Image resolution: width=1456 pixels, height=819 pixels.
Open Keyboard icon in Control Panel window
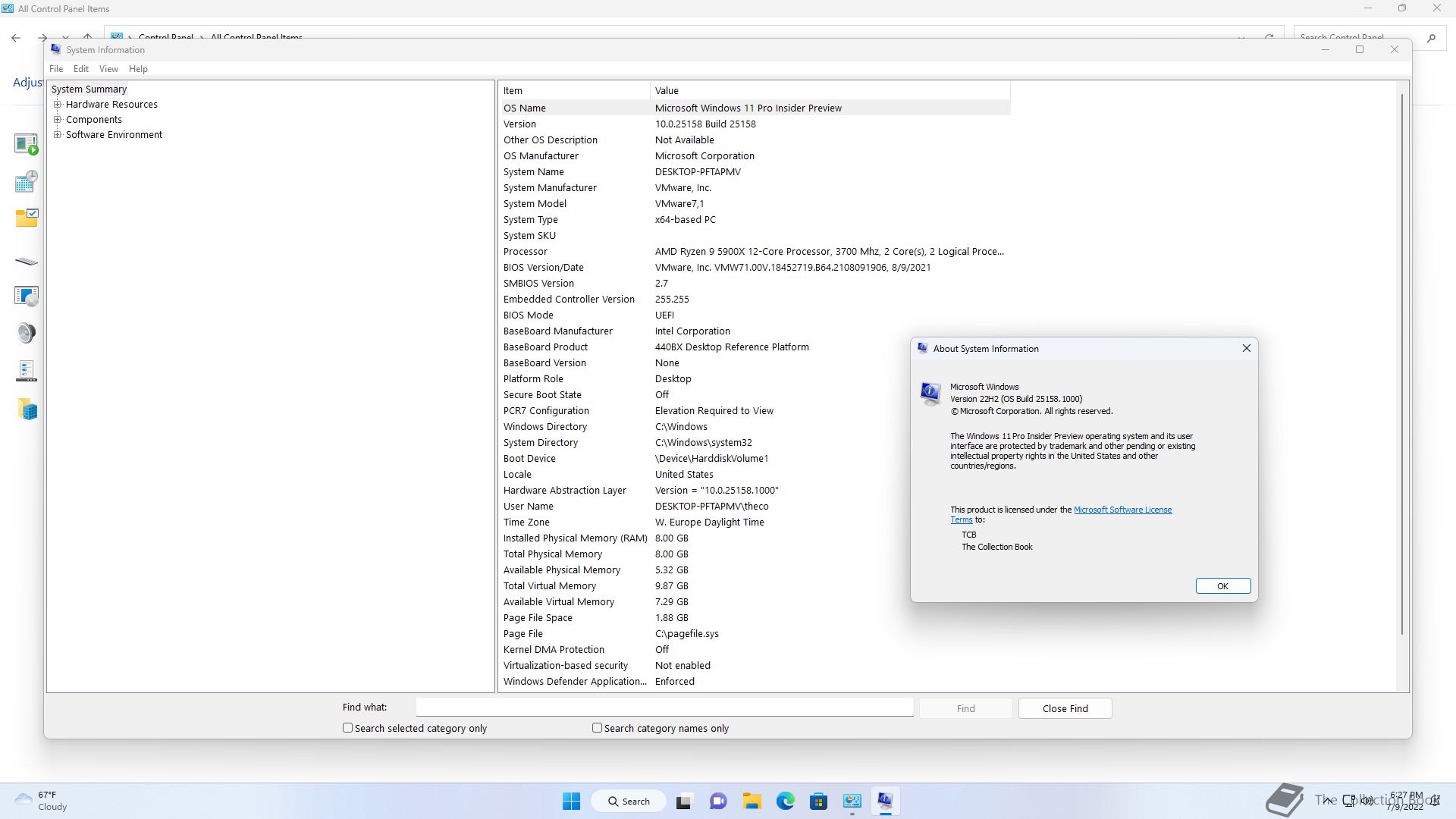click(x=27, y=262)
